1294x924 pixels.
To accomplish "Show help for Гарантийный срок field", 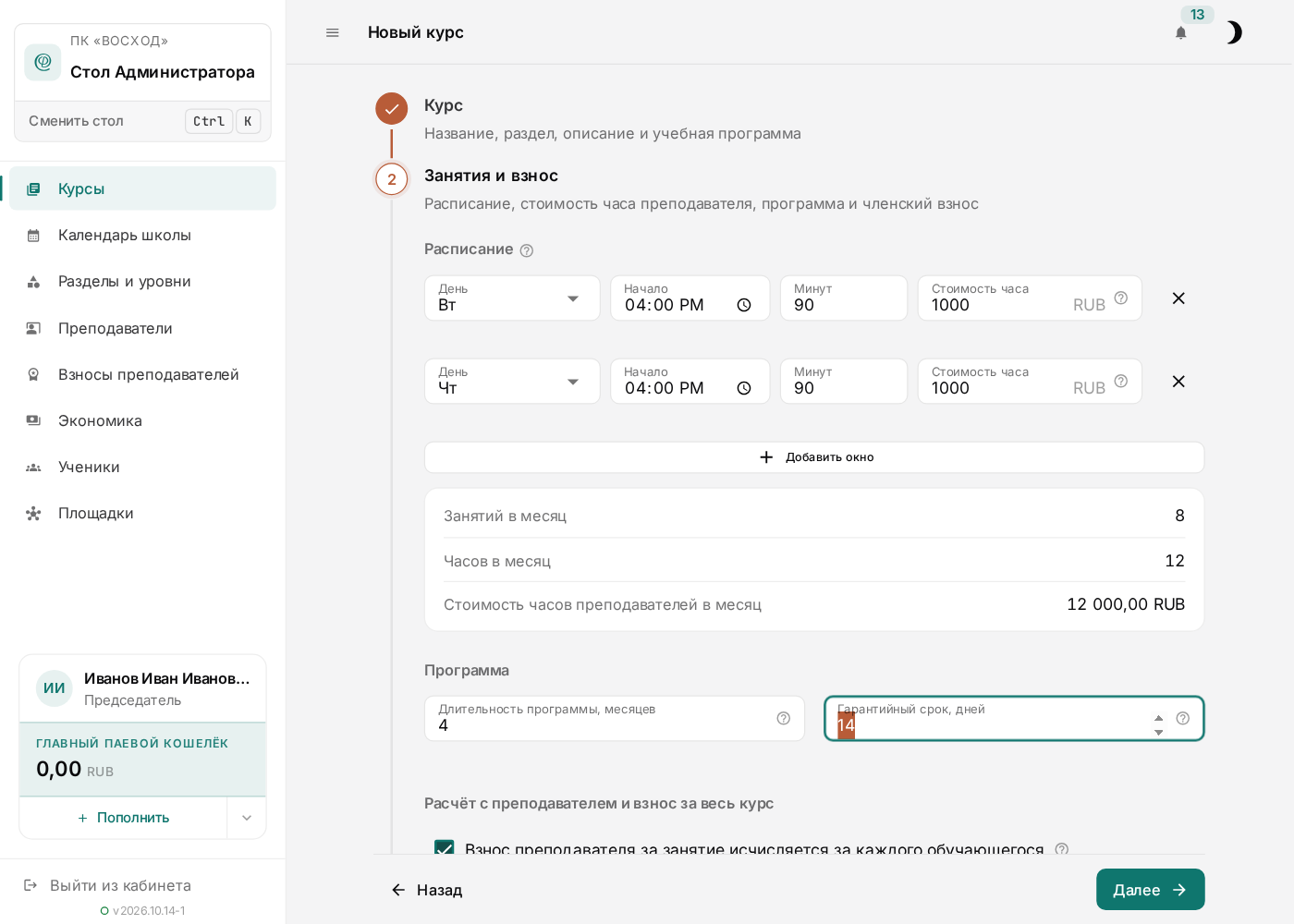I will 1183,718.
